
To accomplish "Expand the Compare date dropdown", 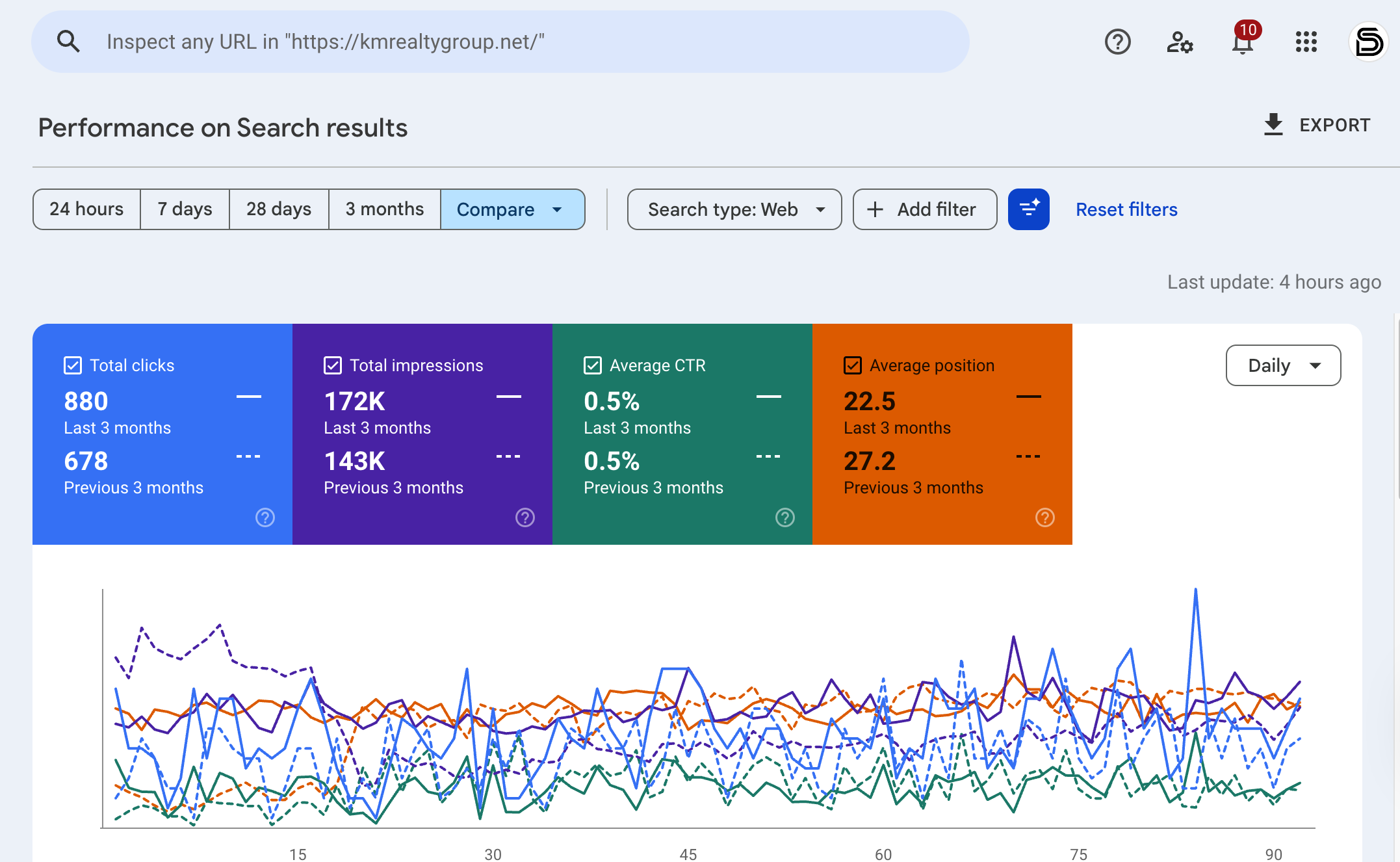I will [x=512, y=209].
